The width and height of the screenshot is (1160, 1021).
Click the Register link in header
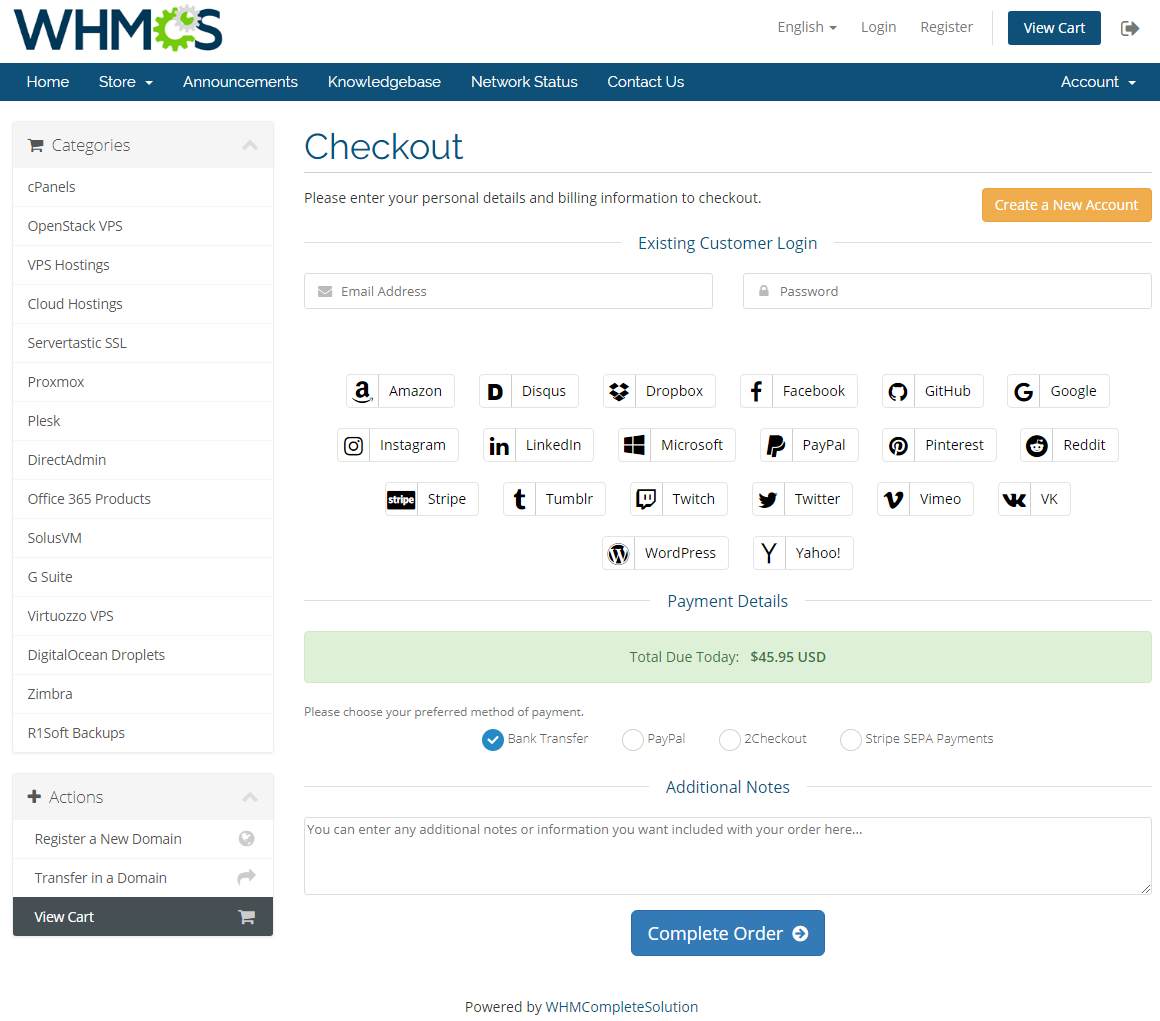tap(946, 27)
